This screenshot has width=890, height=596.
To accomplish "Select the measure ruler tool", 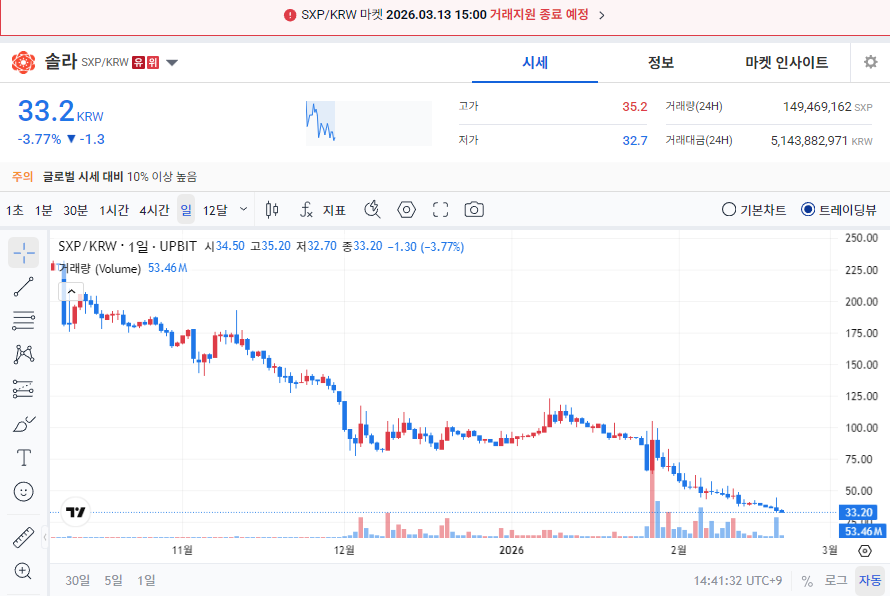I will tap(22, 535).
